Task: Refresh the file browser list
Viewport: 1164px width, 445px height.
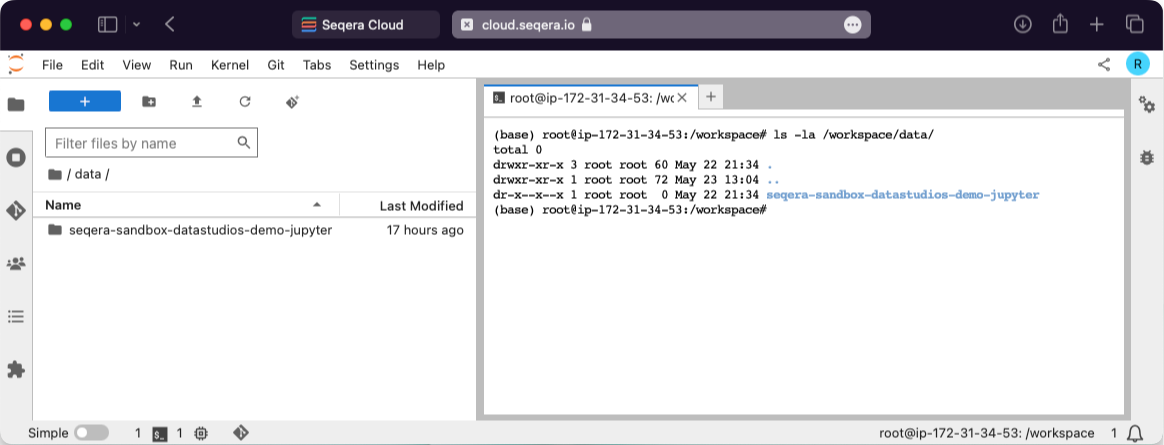Action: point(245,102)
